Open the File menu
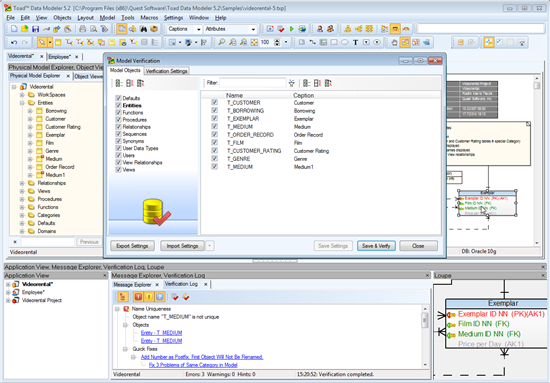 pos(11,18)
